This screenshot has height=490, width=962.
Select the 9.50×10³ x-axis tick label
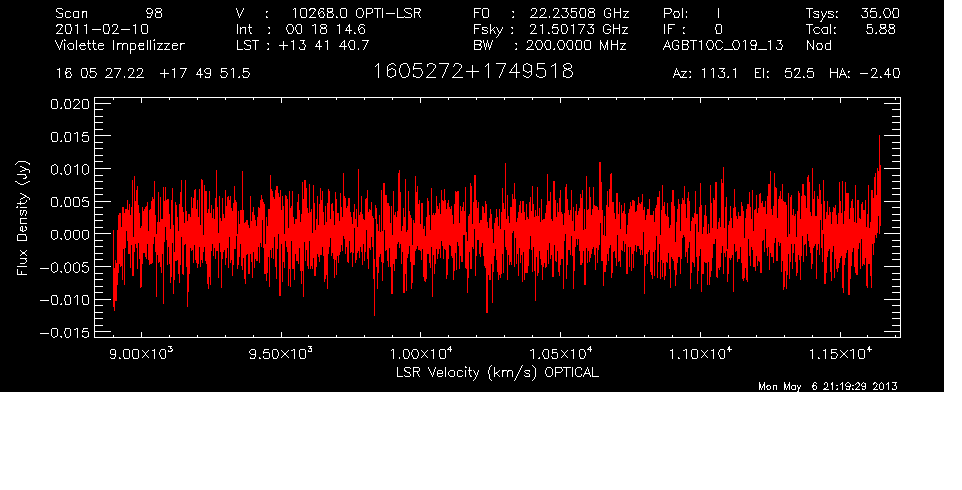(281, 354)
